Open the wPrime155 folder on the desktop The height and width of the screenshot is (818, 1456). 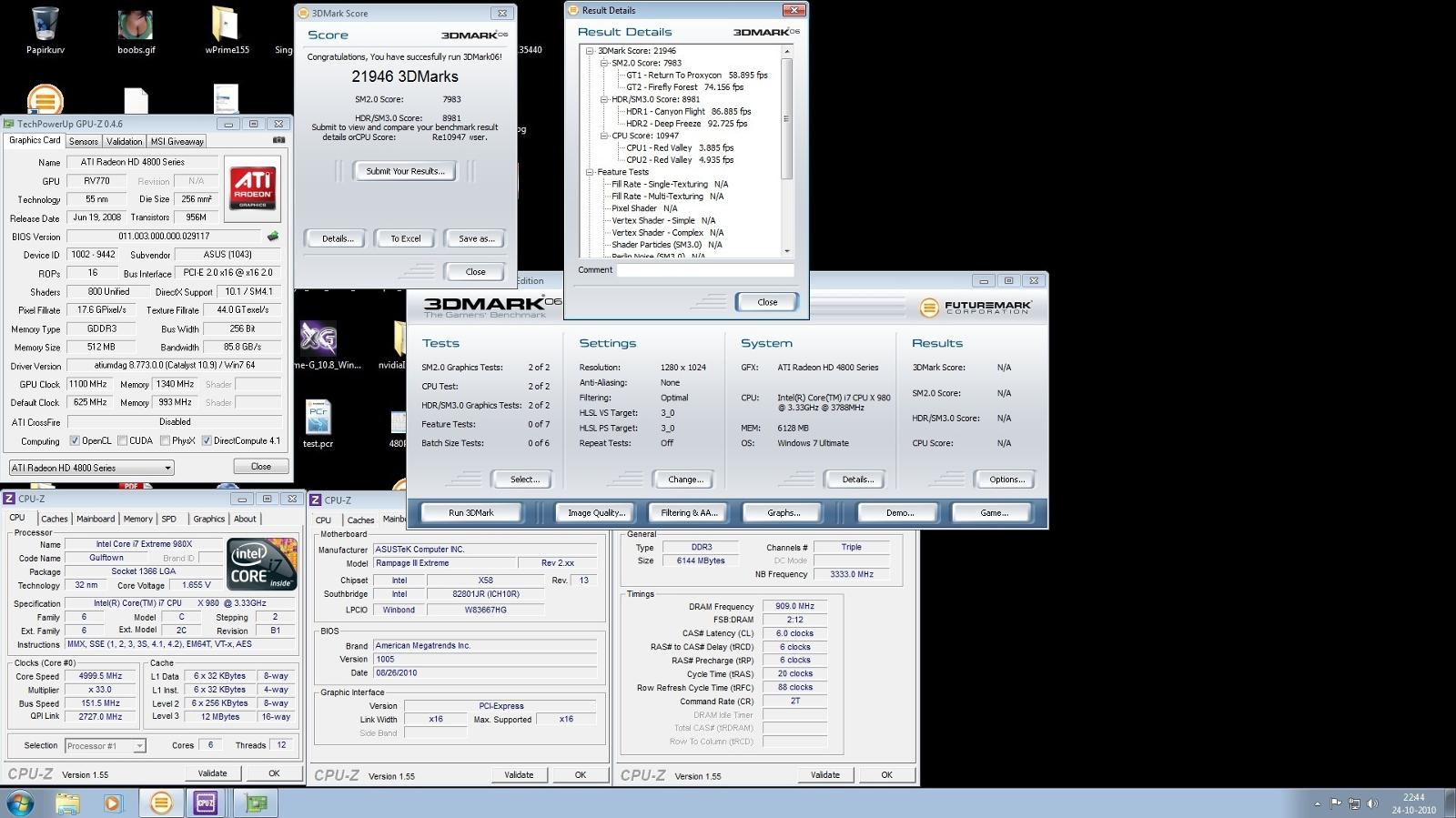(227, 30)
